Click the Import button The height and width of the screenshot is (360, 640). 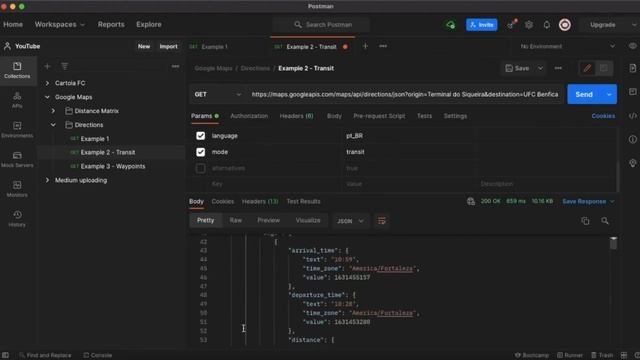(169, 47)
